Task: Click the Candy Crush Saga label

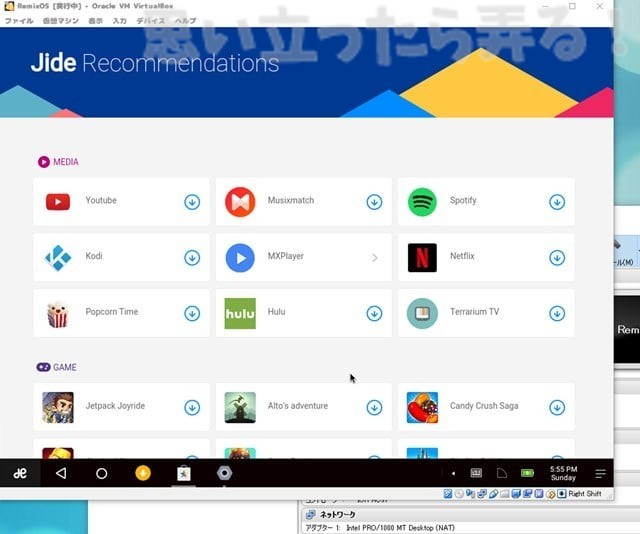Action: click(x=484, y=406)
